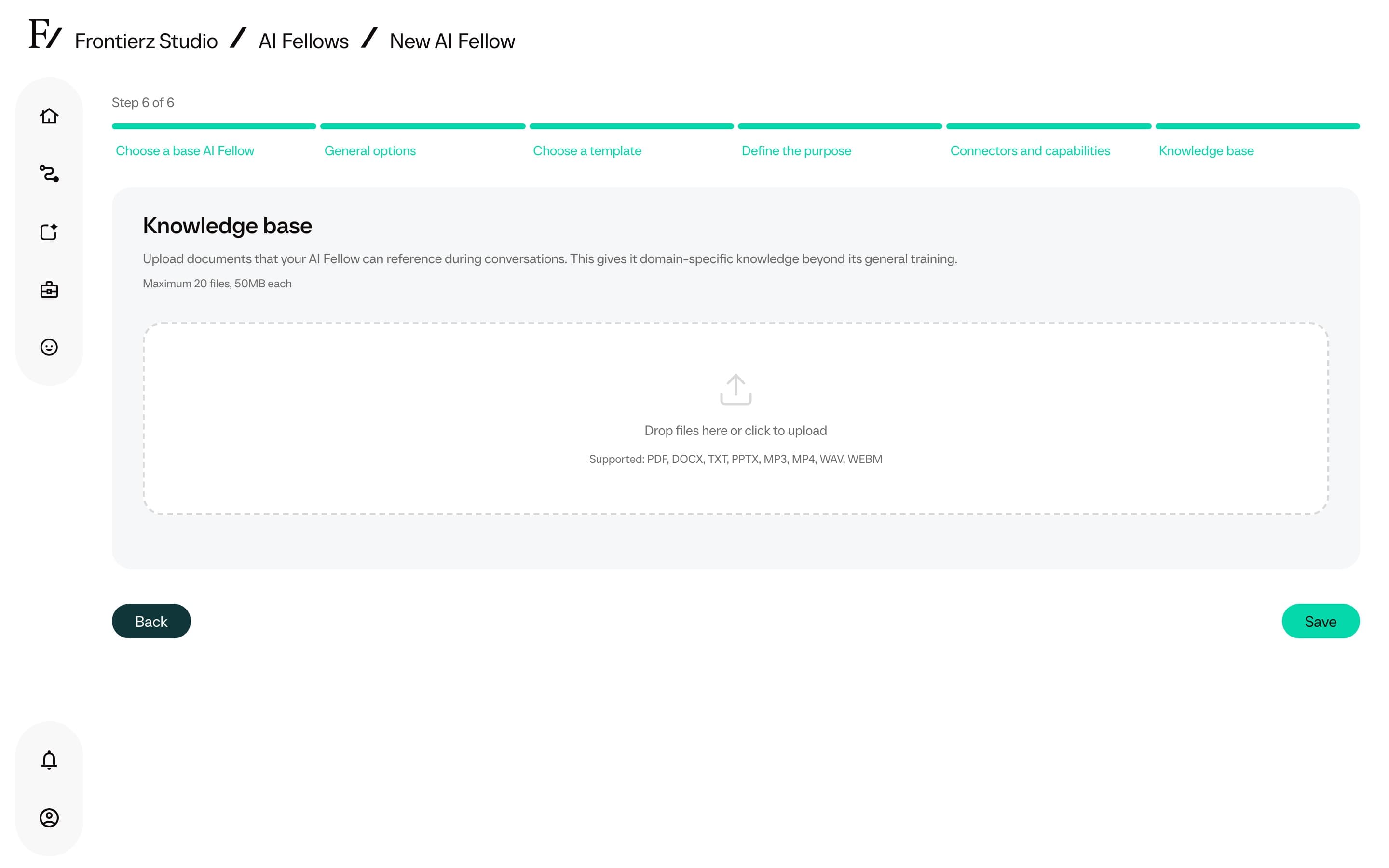Click the 'Upload documents that your AI Fellow' description
The width and height of the screenshot is (1389, 868).
[549, 259]
